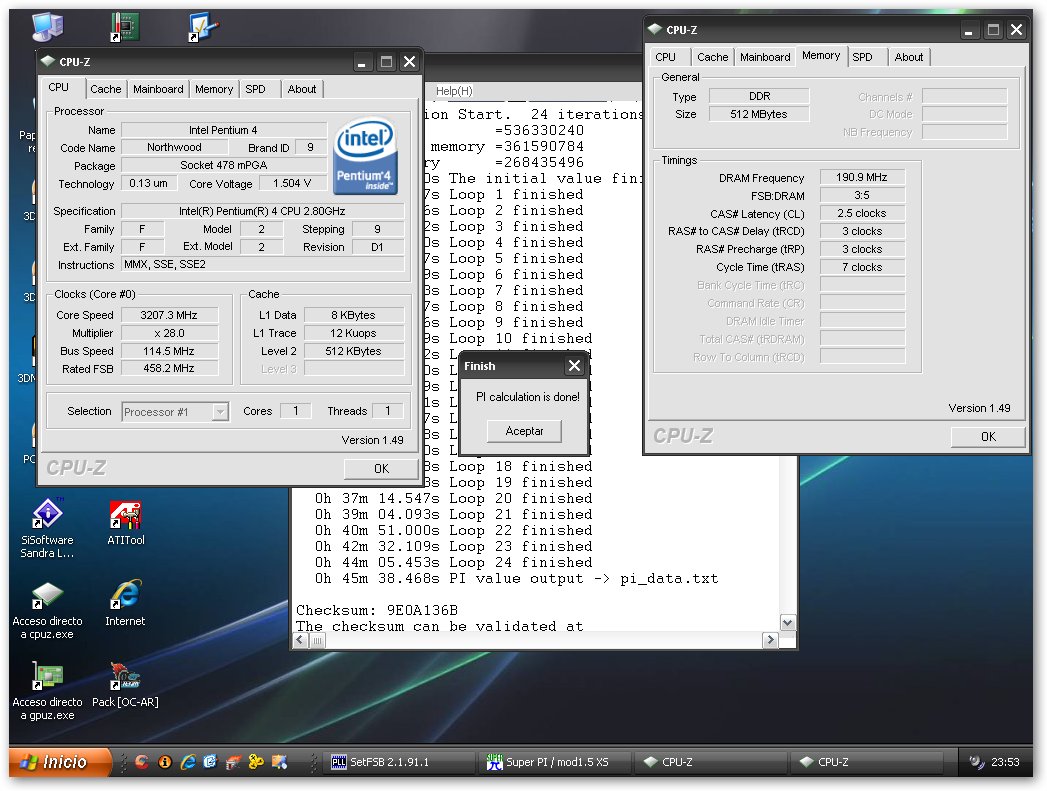Click Aceptar in Finish dialog

(524, 431)
